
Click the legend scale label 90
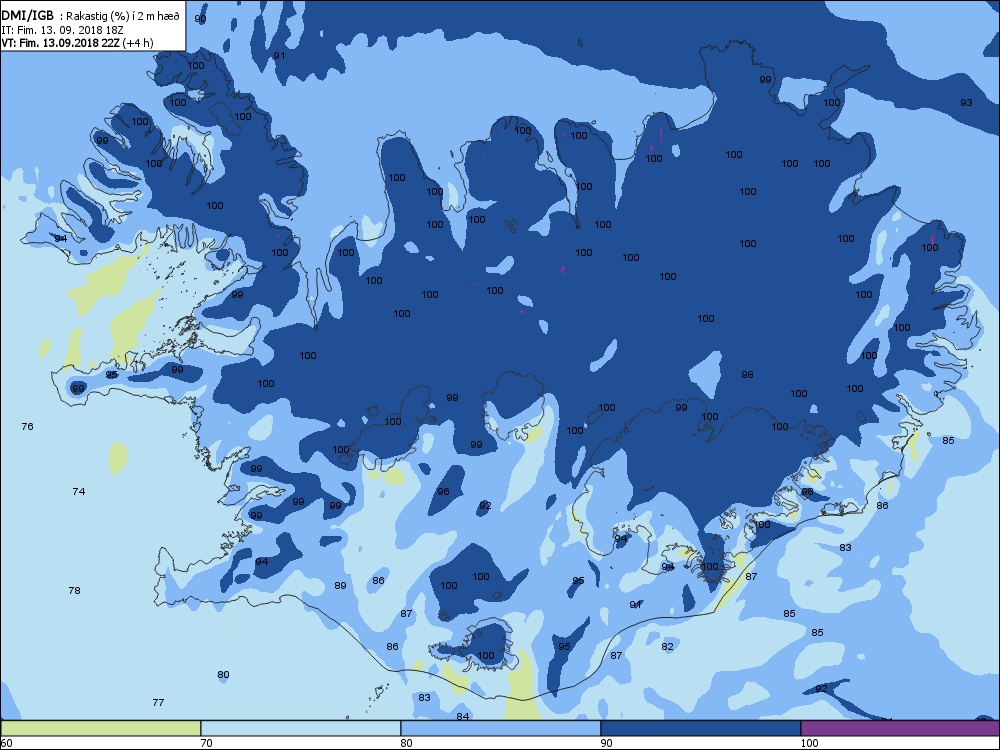point(606,742)
